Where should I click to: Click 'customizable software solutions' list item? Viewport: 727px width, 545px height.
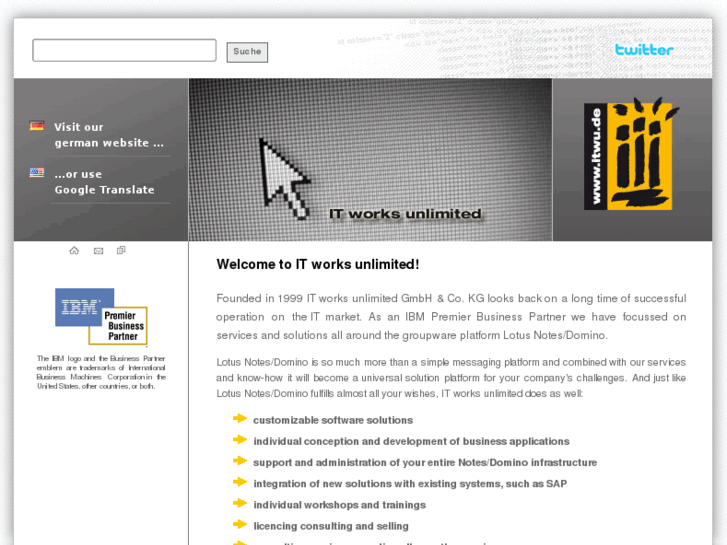[x=333, y=420]
